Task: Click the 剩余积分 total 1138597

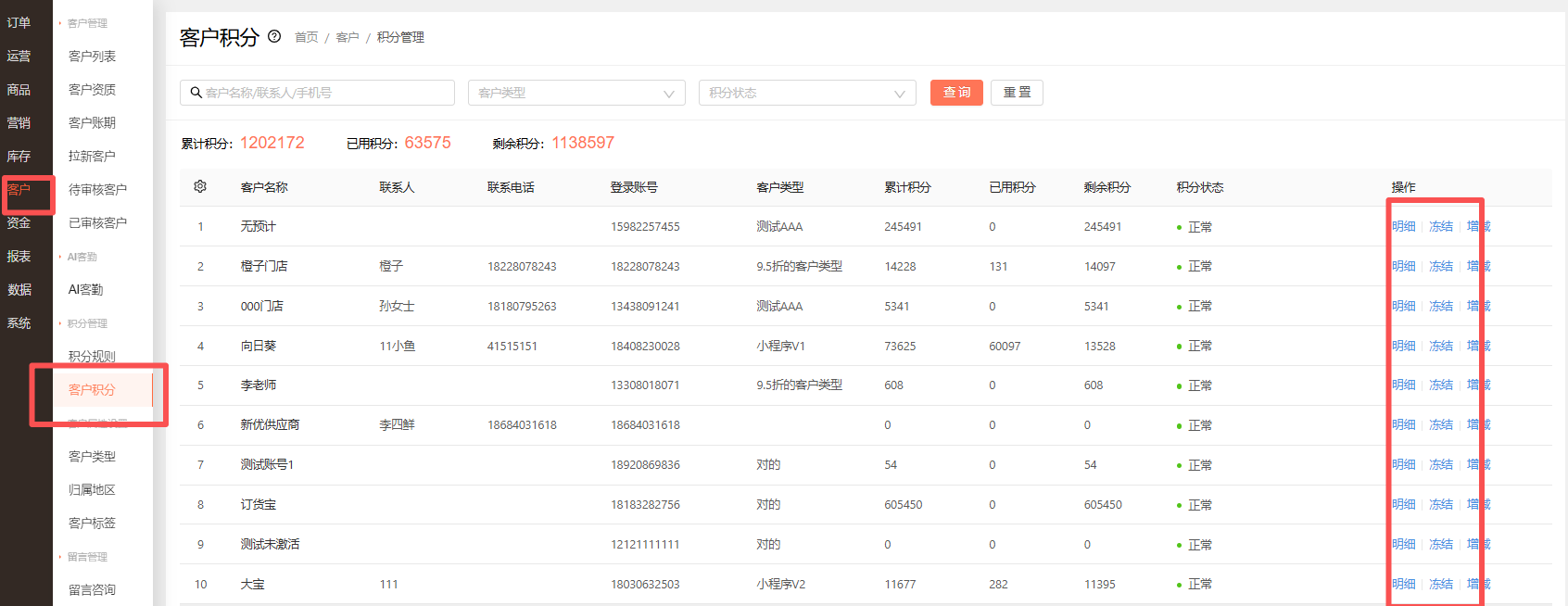Action: pos(583,143)
